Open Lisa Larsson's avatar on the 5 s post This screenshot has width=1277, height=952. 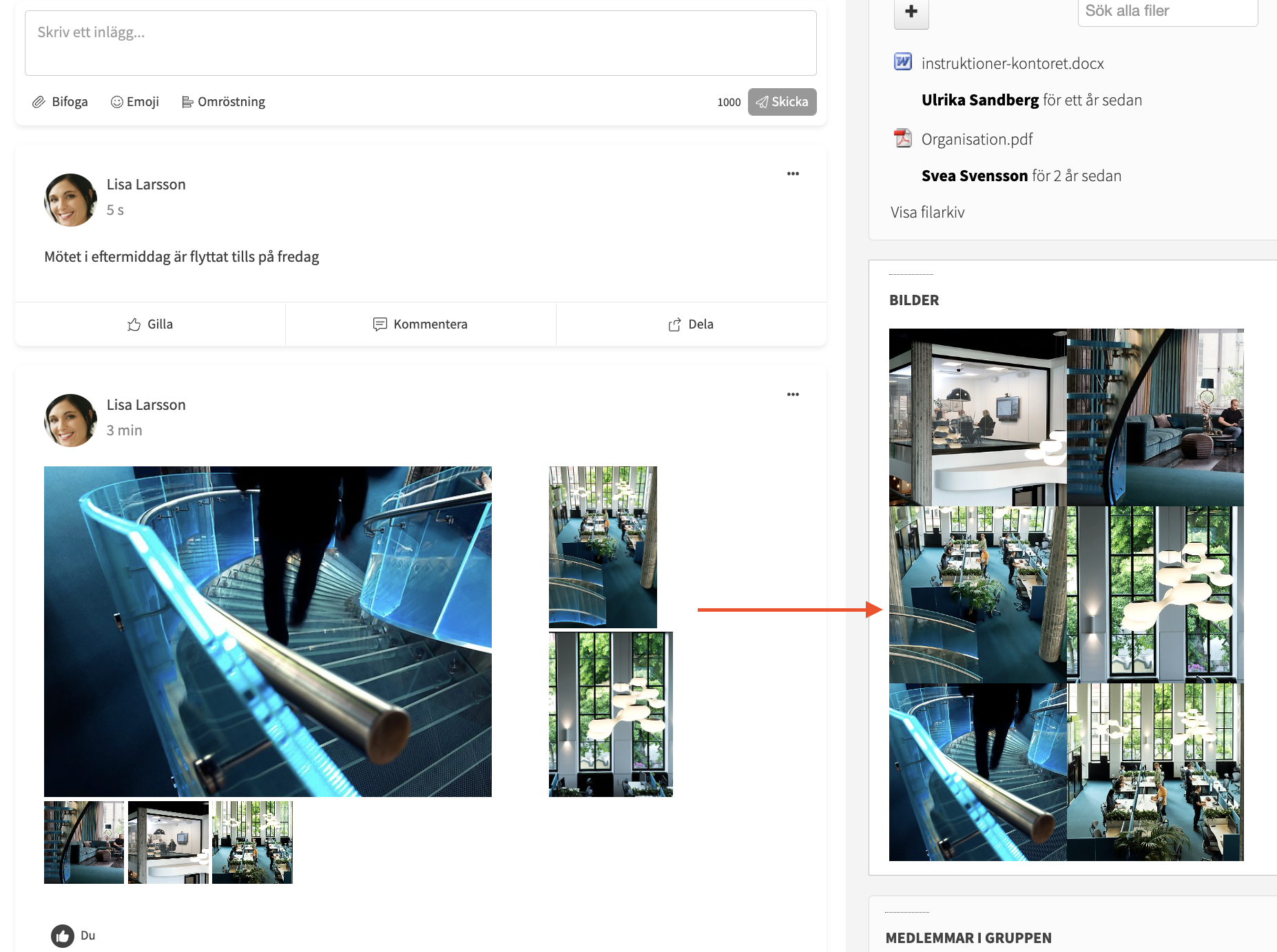point(70,200)
